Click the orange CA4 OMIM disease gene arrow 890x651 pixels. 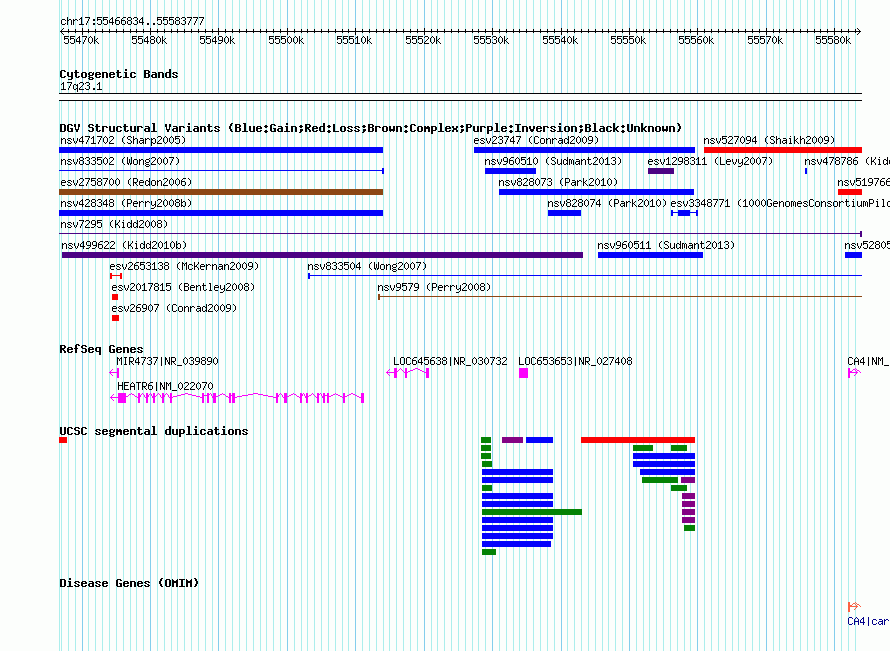[x=854, y=607]
